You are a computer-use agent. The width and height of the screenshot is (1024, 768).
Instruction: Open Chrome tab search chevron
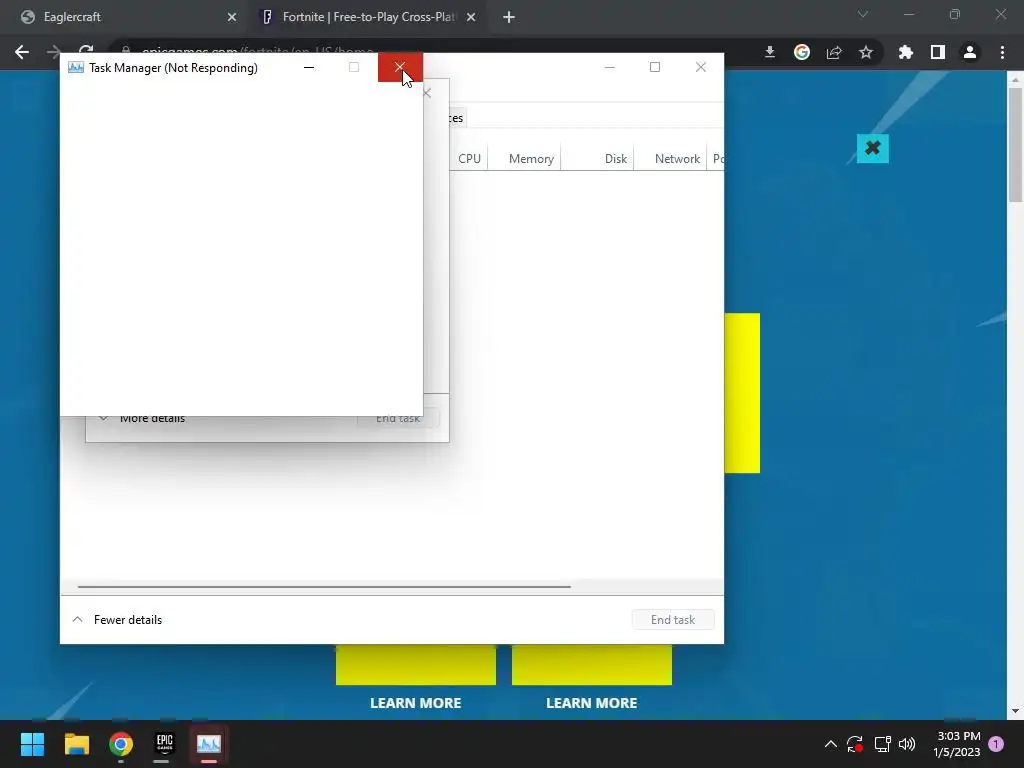[863, 14]
